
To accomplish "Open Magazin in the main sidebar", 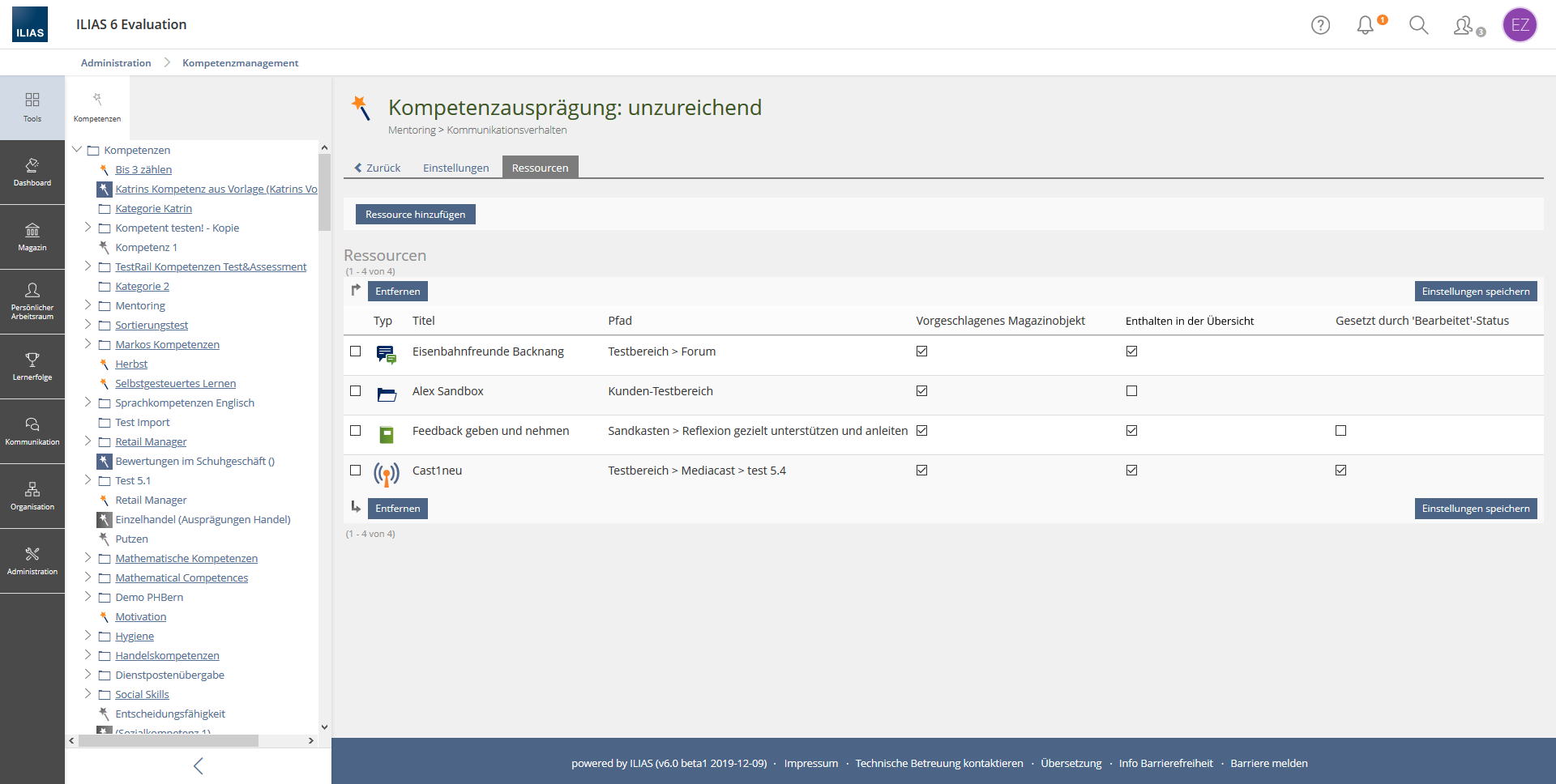I will (x=32, y=237).
